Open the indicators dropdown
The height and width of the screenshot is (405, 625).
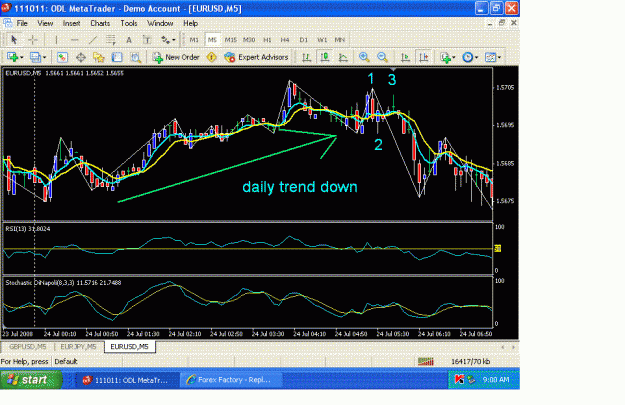click(448, 57)
